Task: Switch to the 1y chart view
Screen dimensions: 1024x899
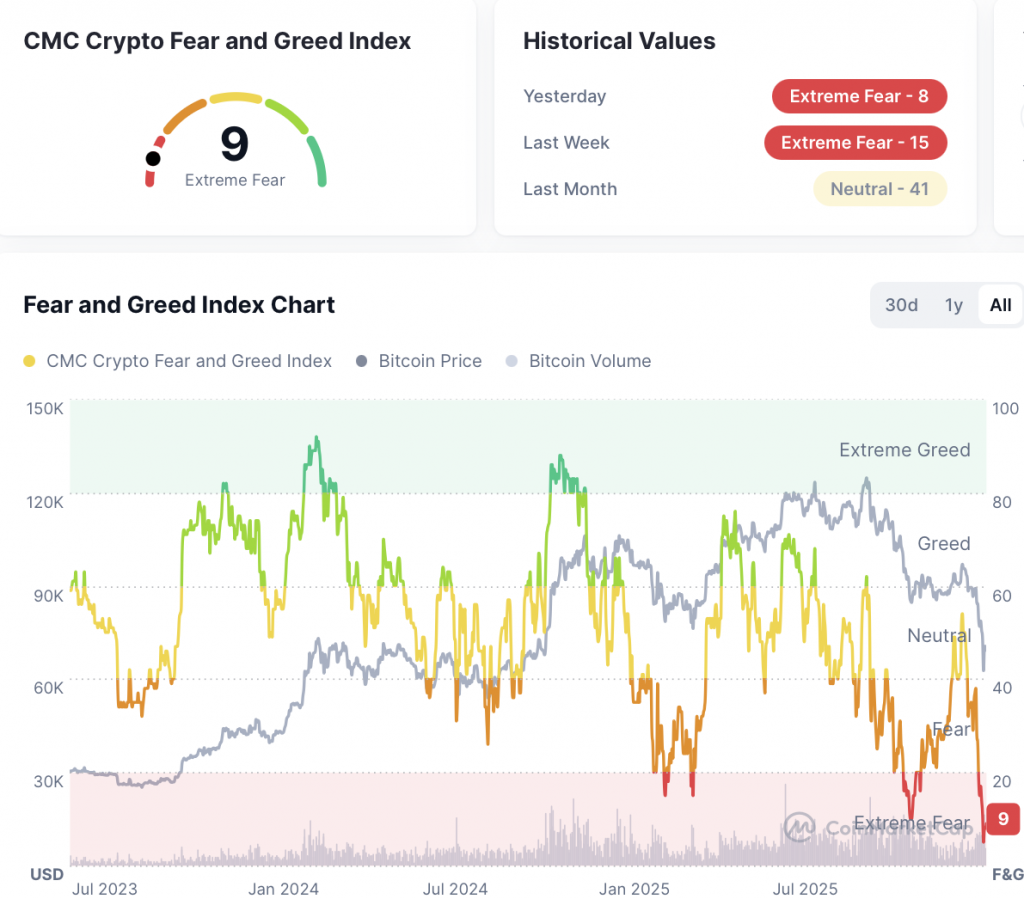Action: [953, 305]
